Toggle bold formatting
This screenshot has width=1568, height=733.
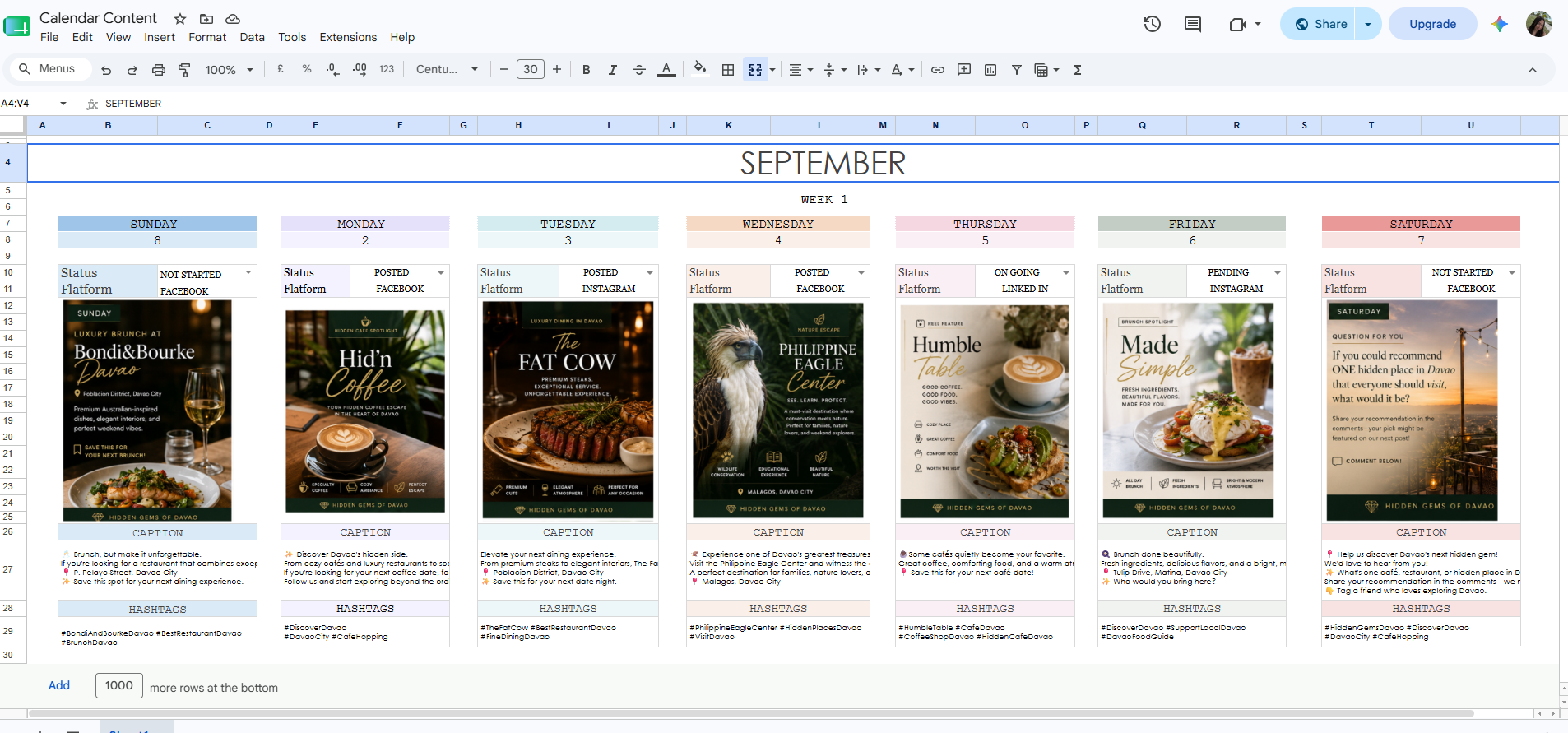coord(586,70)
